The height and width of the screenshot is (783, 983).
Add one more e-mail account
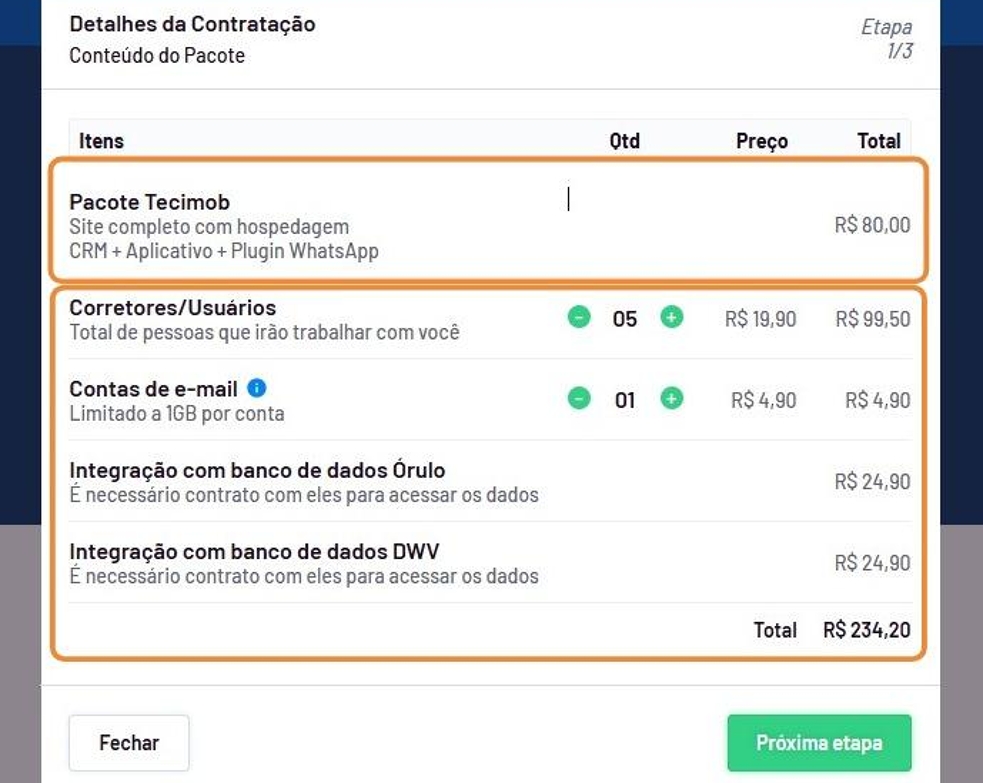point(672,399)
